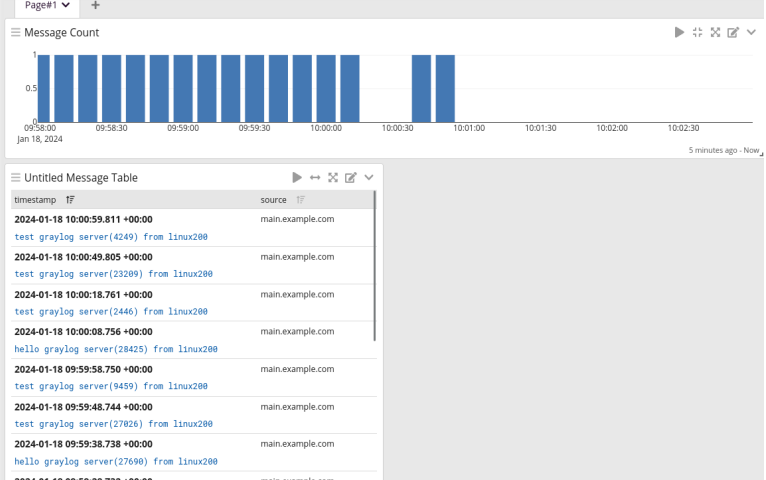Click the histogram bar near 10:00:00
Viewport: 766px width, 480px height.
[326, 88]
